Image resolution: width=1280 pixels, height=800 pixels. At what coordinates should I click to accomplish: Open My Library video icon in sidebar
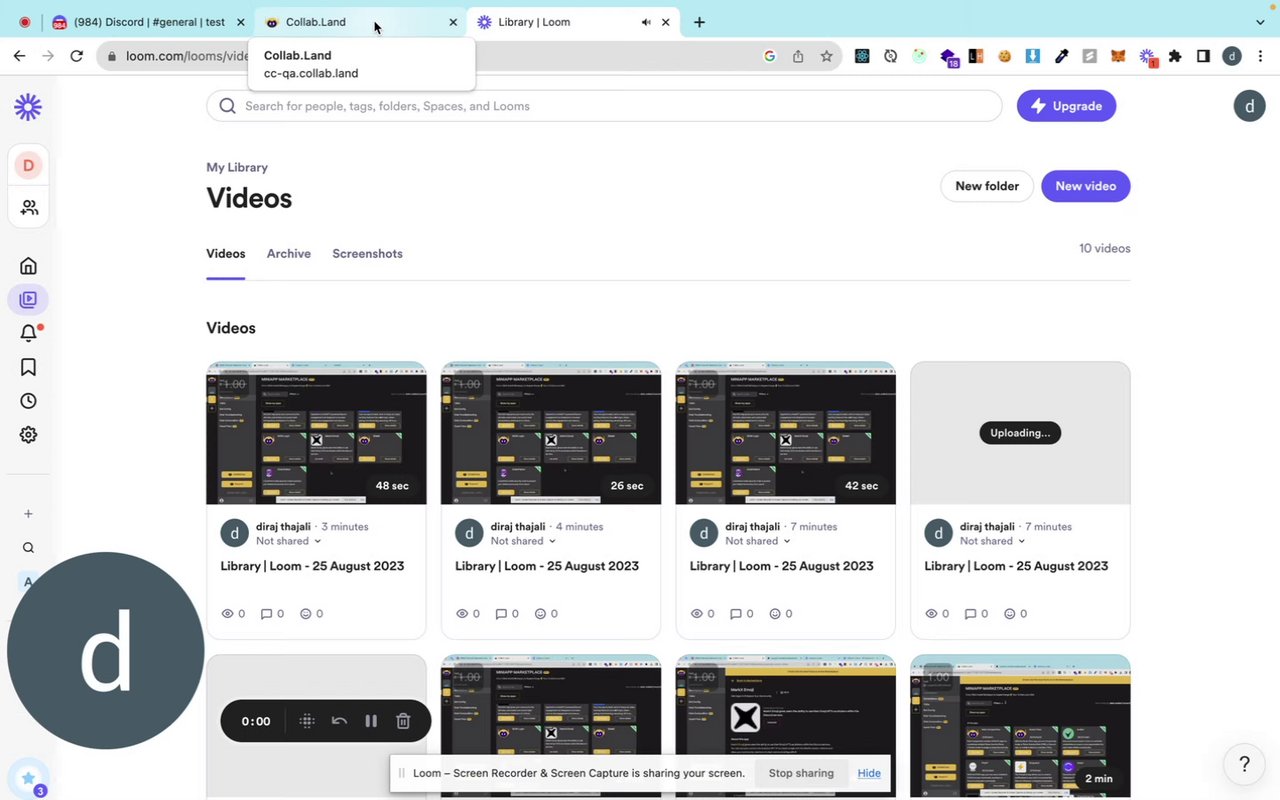(x=28, y=299)
